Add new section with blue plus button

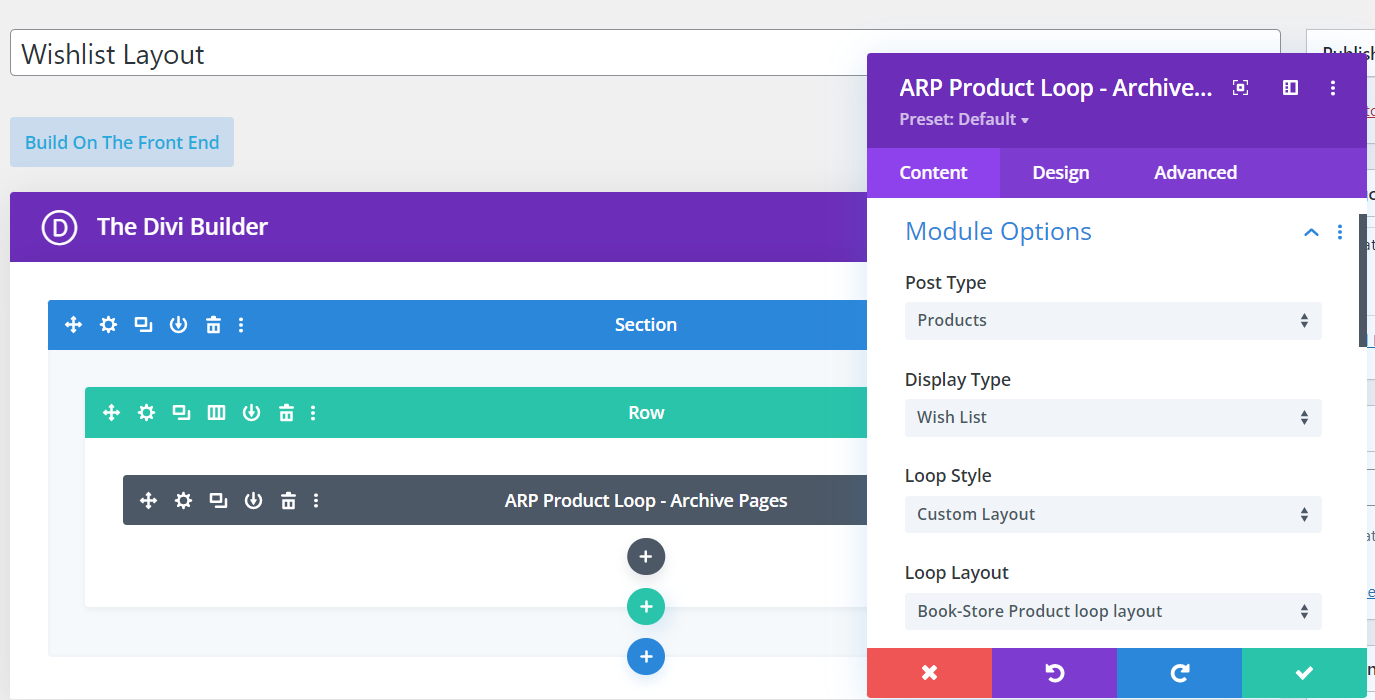pos(646,657)
